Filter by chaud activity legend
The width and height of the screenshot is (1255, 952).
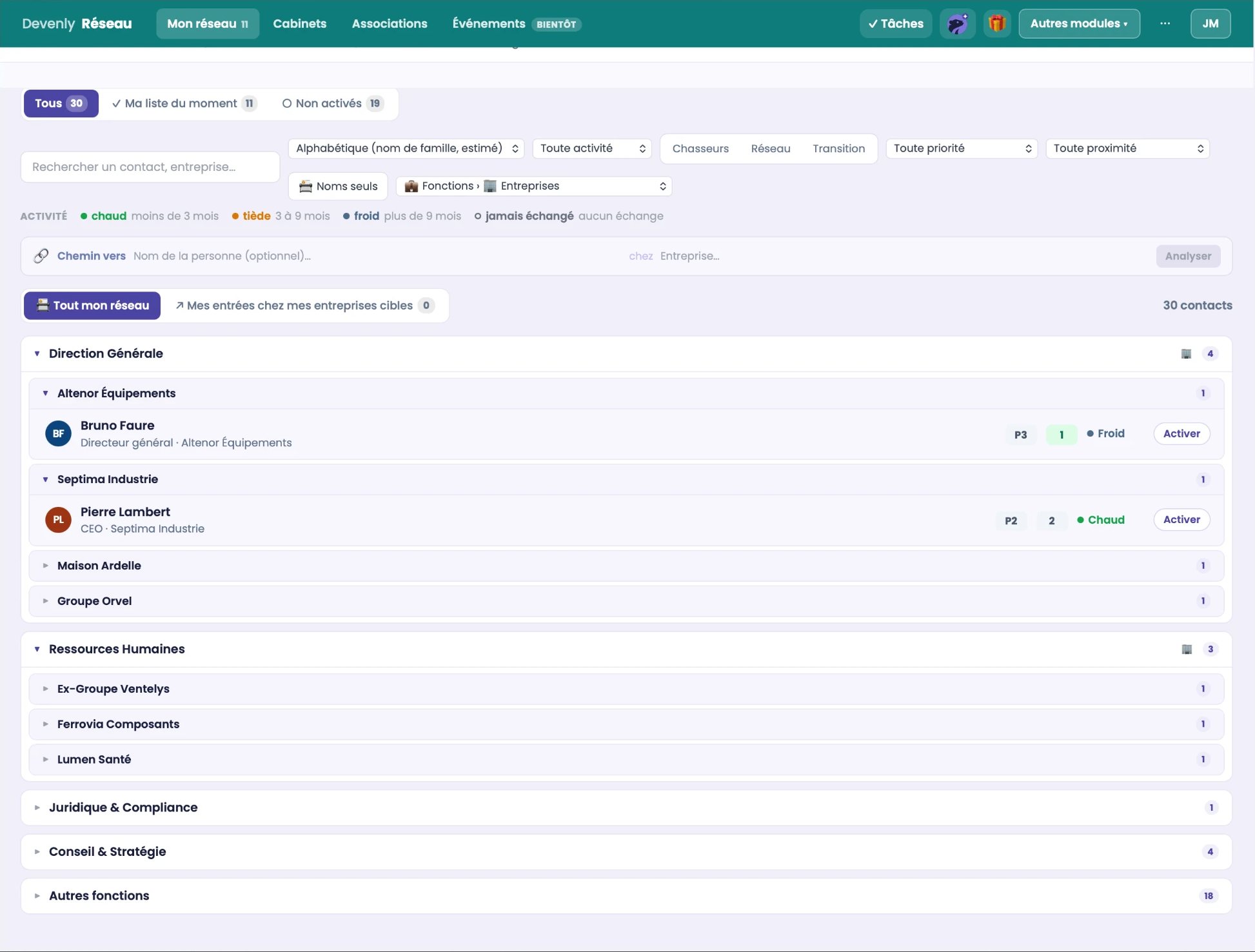[x=150, y=216]
